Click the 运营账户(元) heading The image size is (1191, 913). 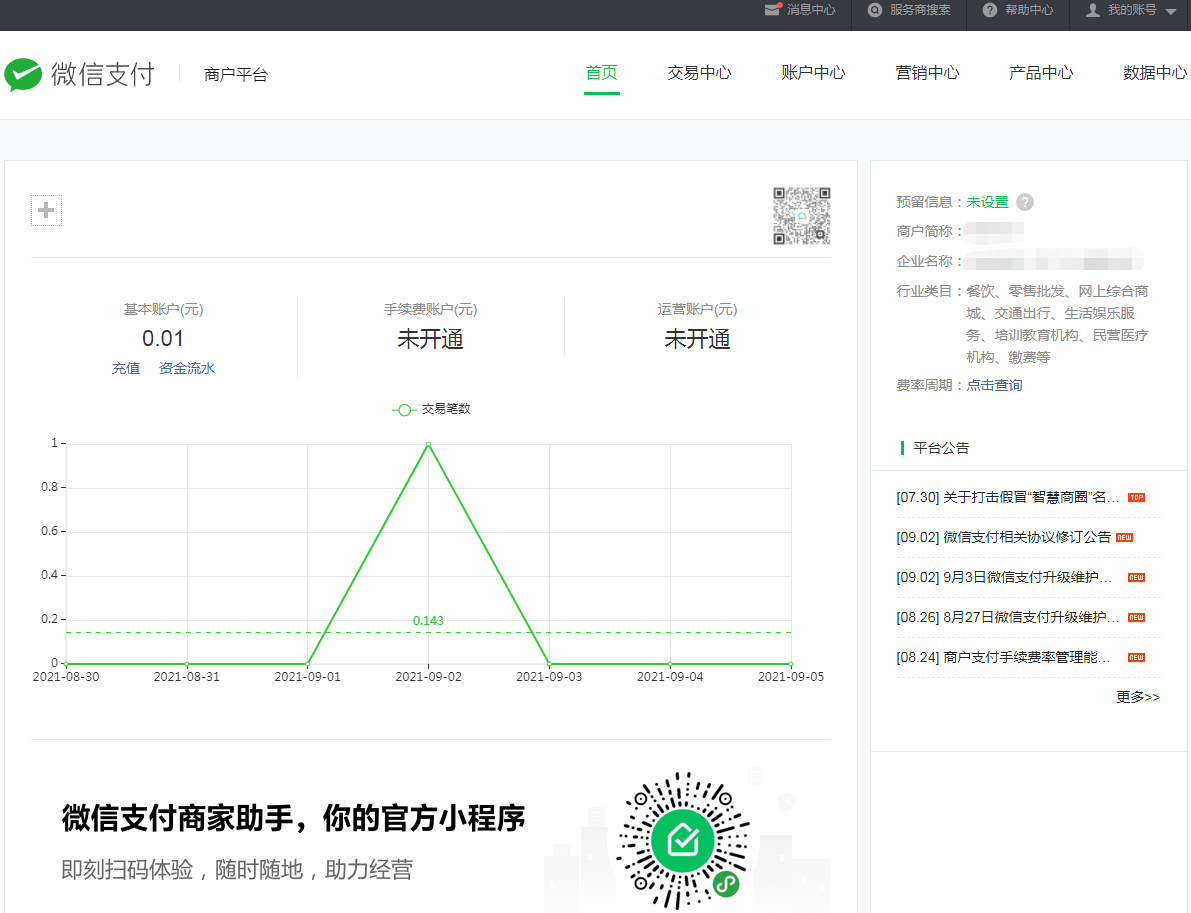[x=697, y=309]
